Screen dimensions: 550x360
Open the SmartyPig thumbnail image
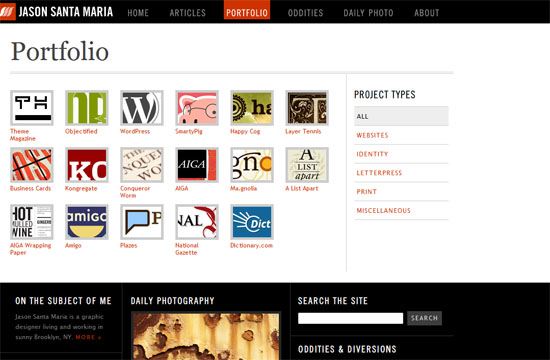[x=197, y=108]
